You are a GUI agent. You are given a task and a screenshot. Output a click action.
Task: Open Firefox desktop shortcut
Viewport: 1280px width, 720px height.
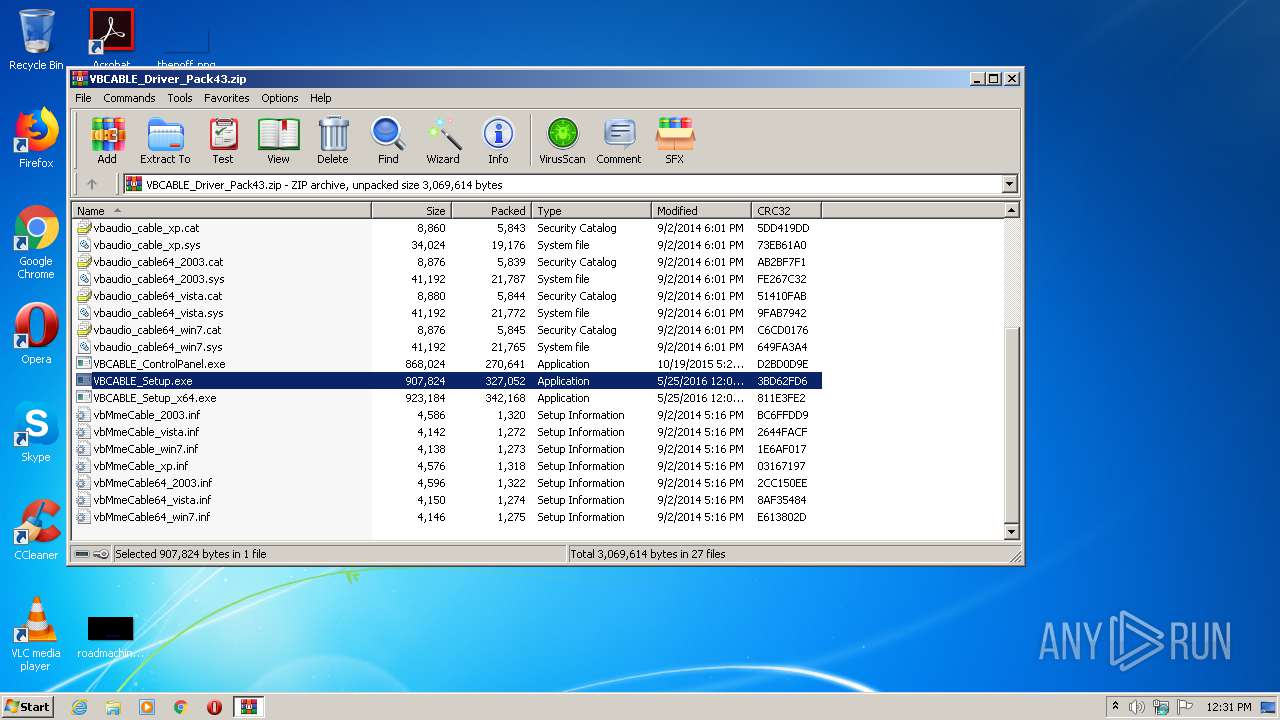point(36,138)
